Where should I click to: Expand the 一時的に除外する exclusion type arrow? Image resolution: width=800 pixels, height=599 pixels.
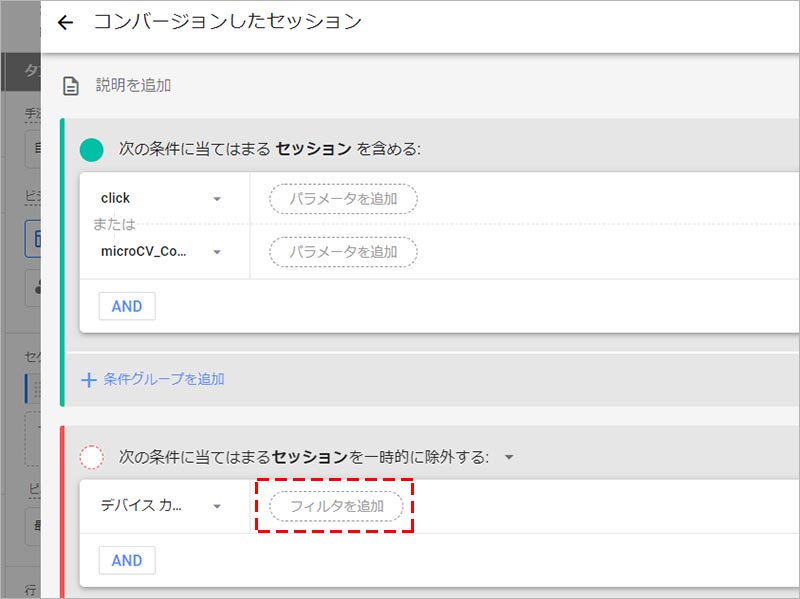[509, 458]
